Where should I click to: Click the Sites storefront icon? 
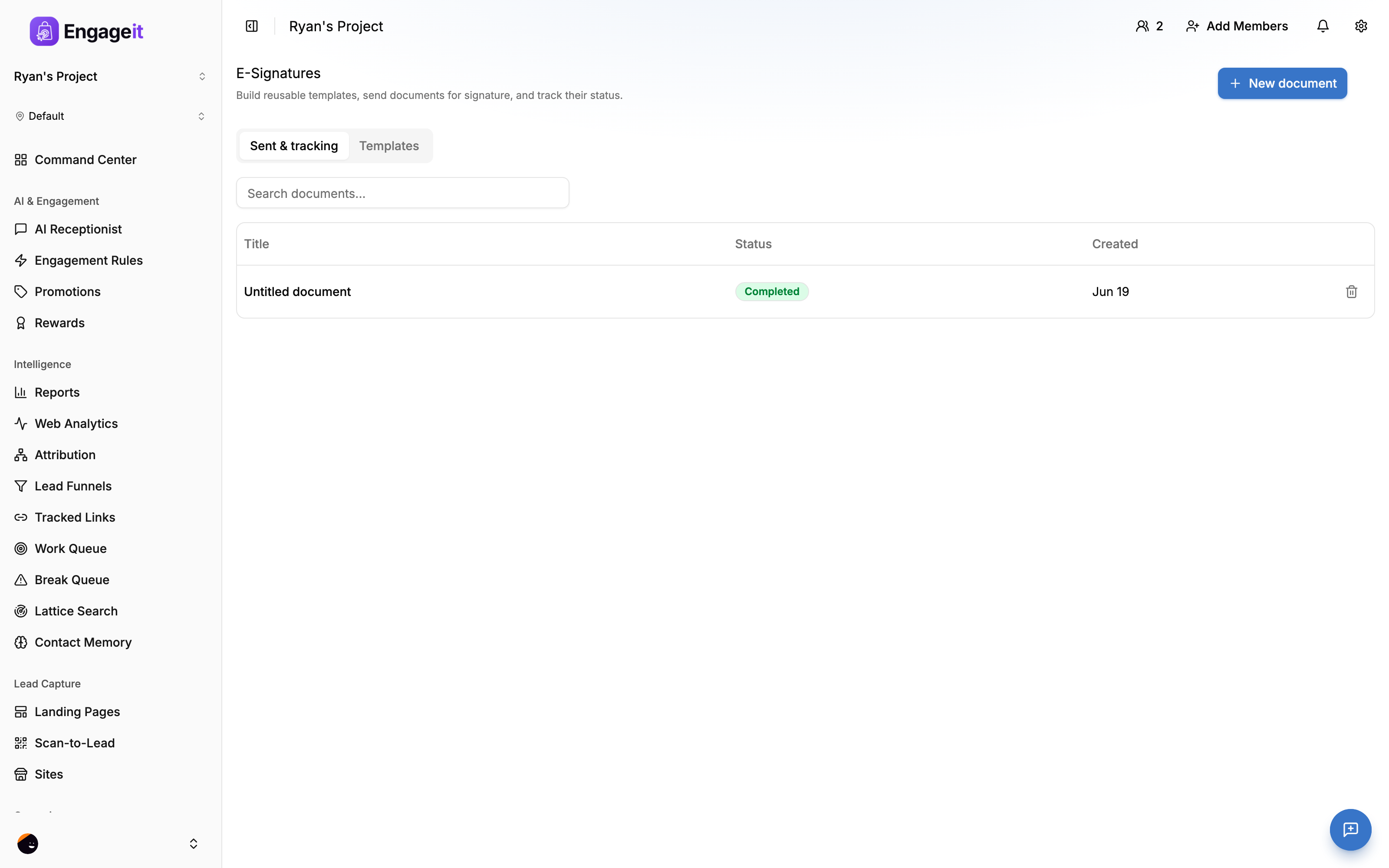(x=21, y=774)
